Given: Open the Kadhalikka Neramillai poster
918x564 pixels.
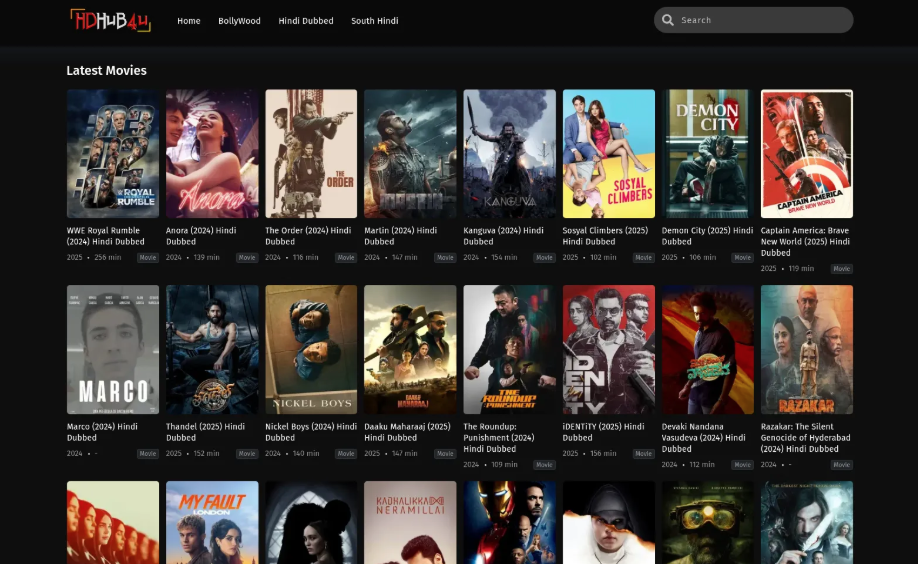Looking at the screenshot, I should click(410, 522).
